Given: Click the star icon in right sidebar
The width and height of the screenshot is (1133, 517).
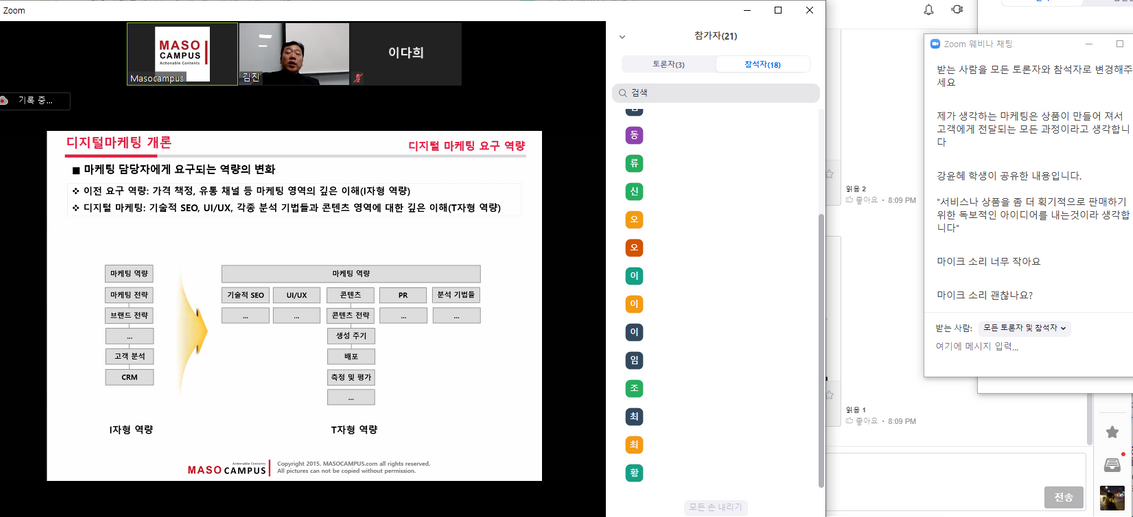Looking at the screenshot, I should [1112, 432].
